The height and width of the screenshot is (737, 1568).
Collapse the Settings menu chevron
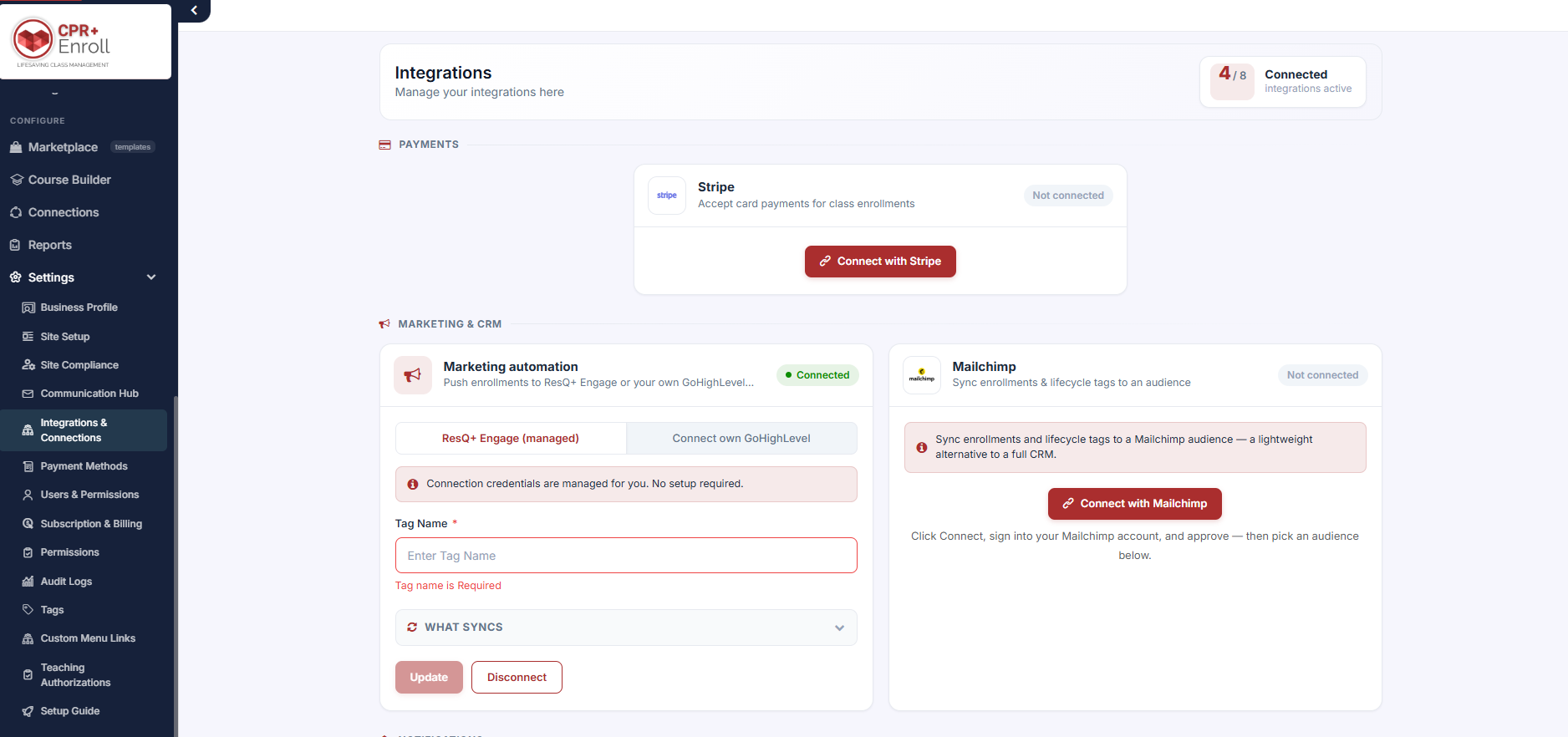(151, 277)
